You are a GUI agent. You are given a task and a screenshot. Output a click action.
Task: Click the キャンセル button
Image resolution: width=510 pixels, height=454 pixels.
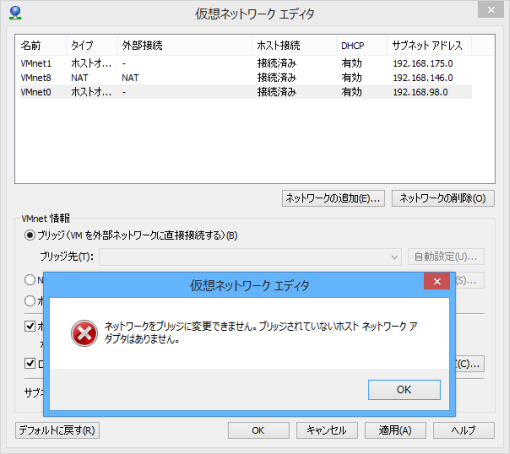click(327, 430)
